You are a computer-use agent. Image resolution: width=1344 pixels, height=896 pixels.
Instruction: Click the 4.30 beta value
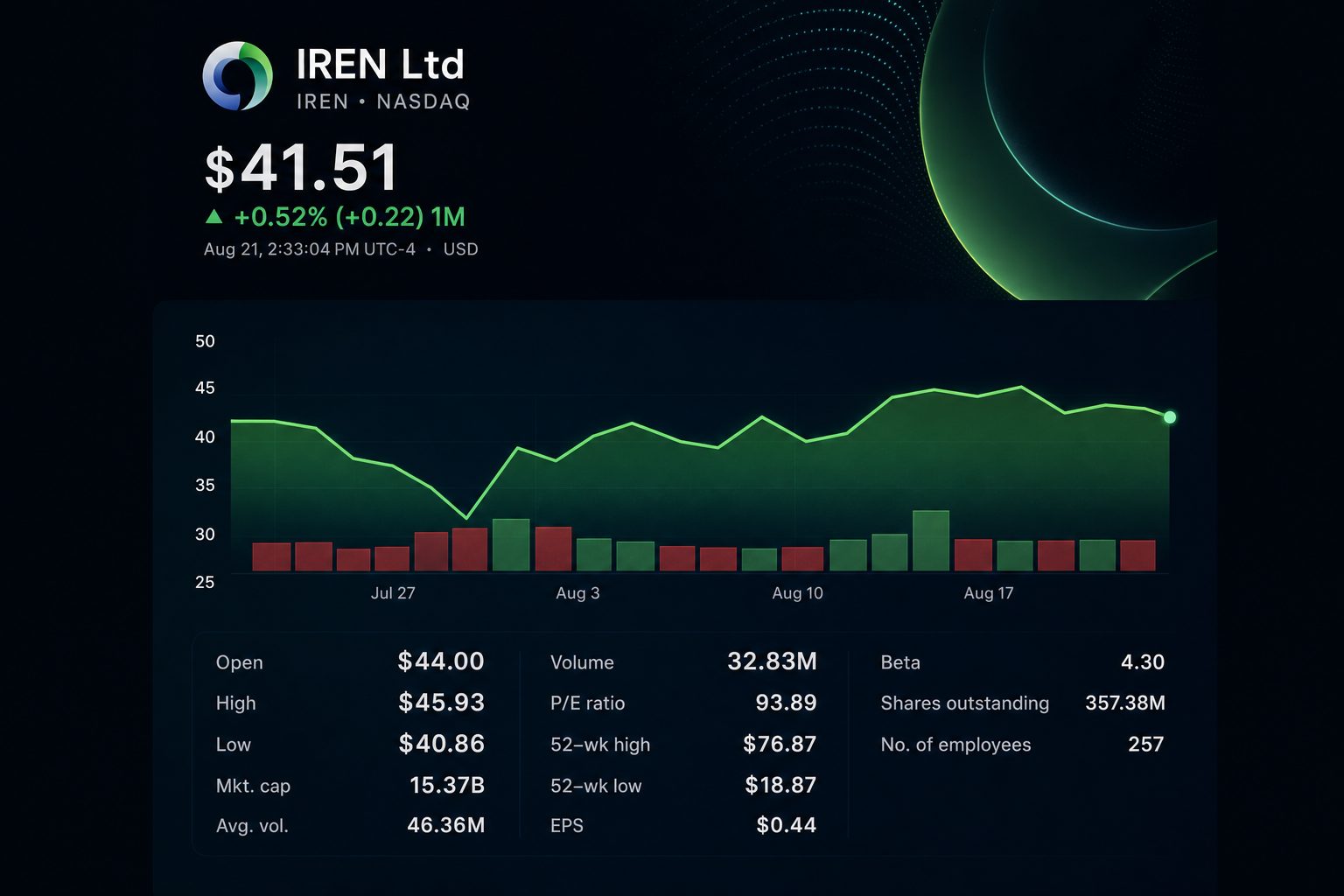tap(1143, 662)
